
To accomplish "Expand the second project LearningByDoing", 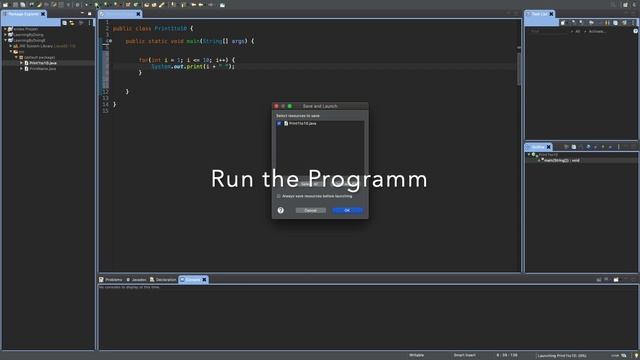I will tap(5, 35).
